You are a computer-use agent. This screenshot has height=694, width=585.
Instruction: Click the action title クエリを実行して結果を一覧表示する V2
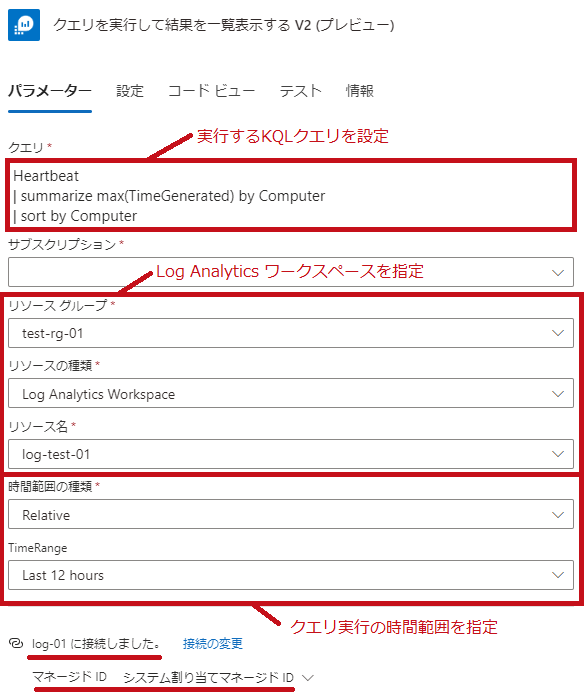(x=223, y=25)
